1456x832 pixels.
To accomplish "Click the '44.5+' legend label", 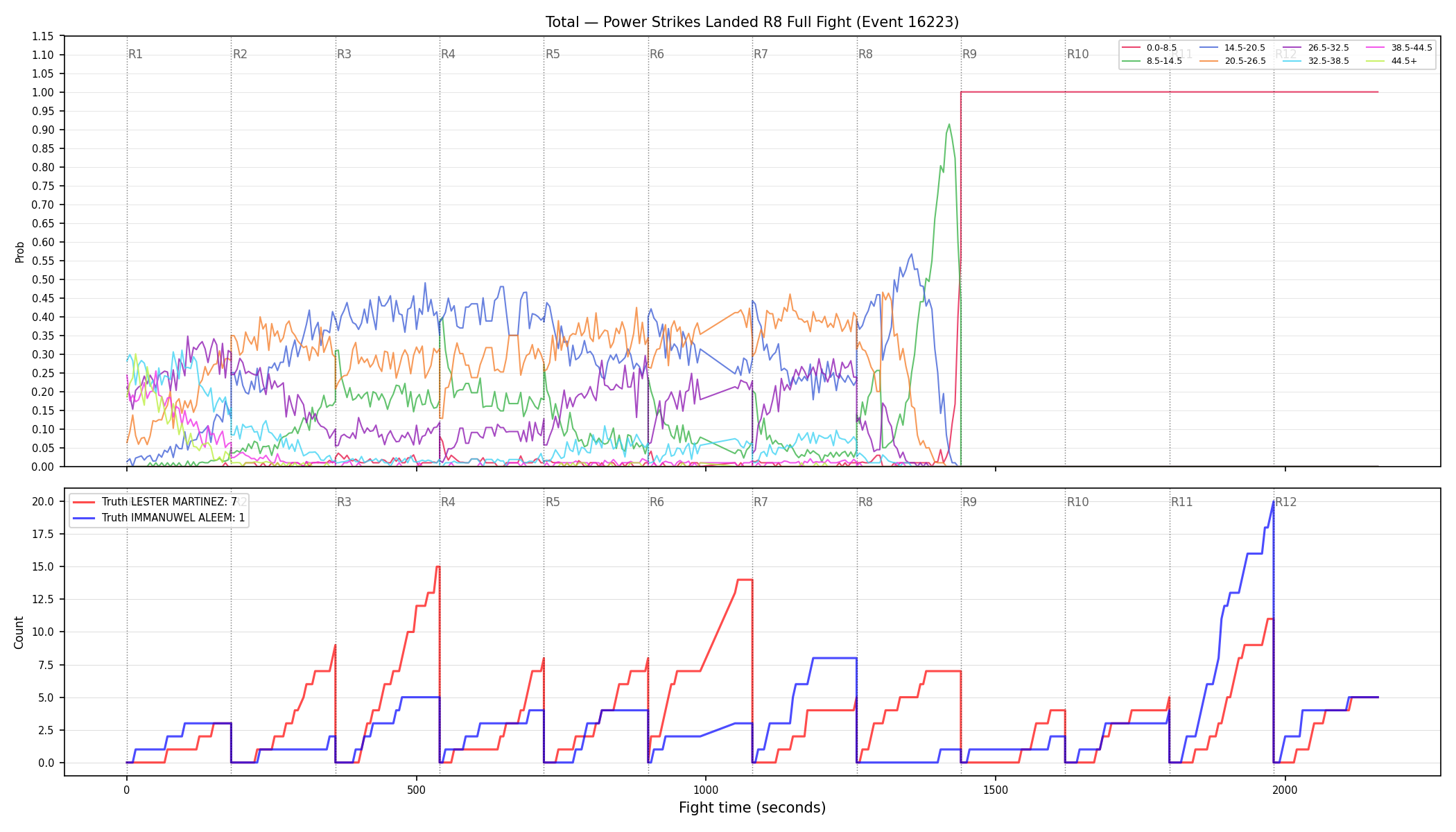I will tap(1404, 61).
